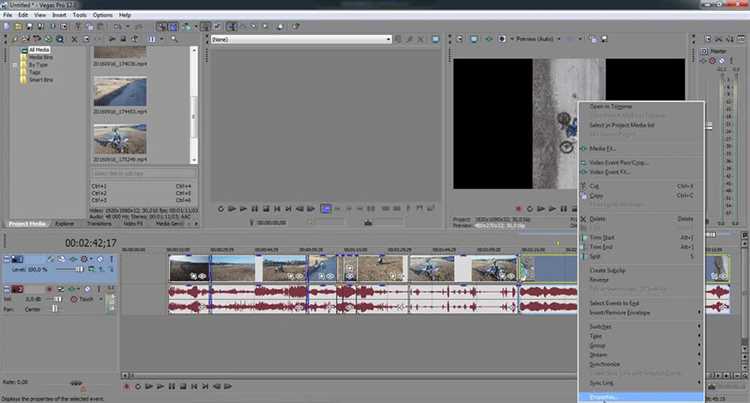Click the 00:02:42;17 timecode display
The image size is (750, 403).
pyautogui.click(x=90, y=243)
